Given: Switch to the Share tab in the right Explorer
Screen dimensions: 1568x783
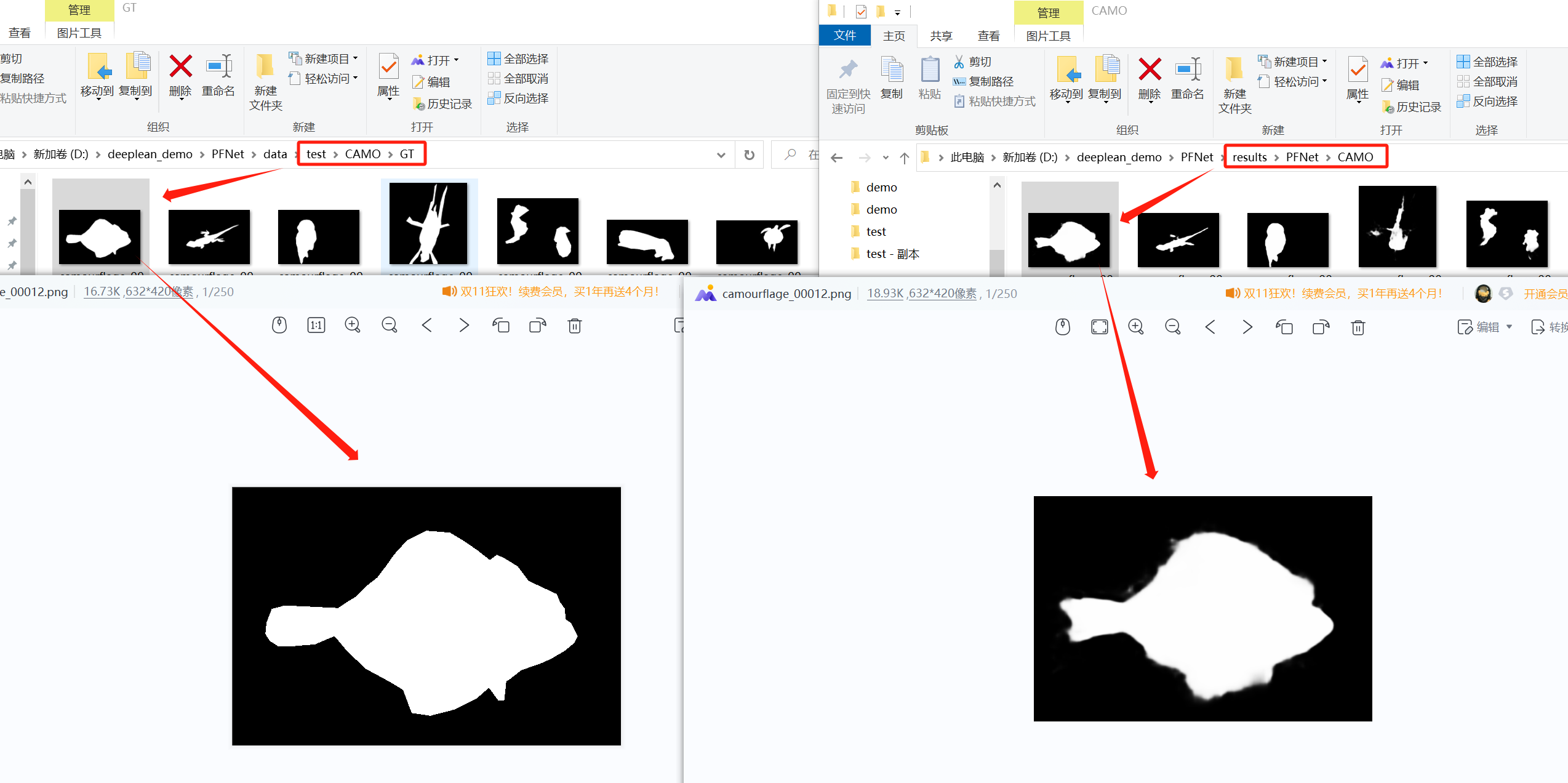Looking at the screenshot, I should (940, 36).
